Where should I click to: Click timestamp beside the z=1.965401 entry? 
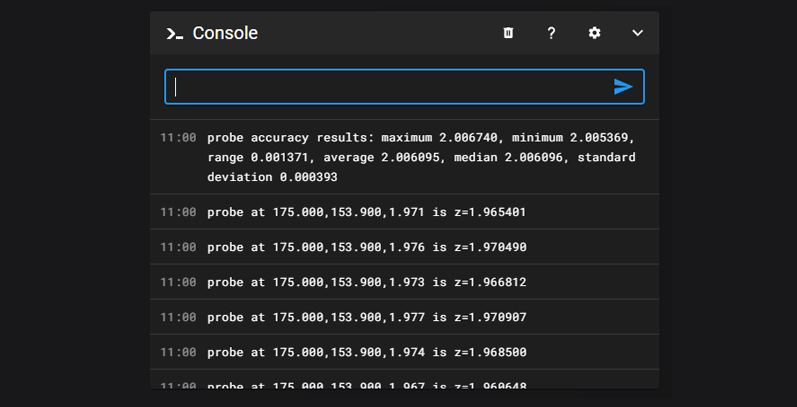click(178, 212)
